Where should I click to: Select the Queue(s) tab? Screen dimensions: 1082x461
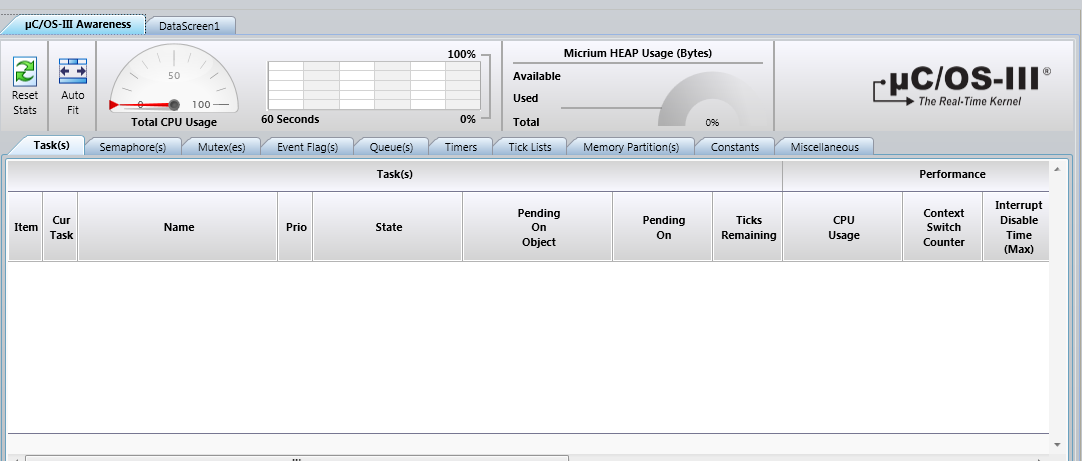(x=391, y=147)
